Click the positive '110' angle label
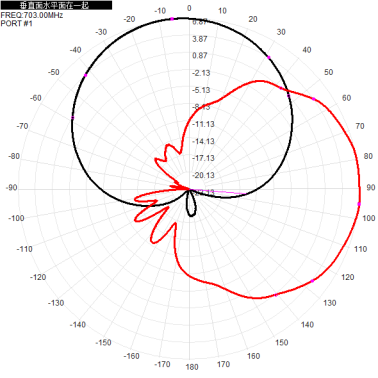This screenshot has width=378, height=378. [x=360, y=249]
